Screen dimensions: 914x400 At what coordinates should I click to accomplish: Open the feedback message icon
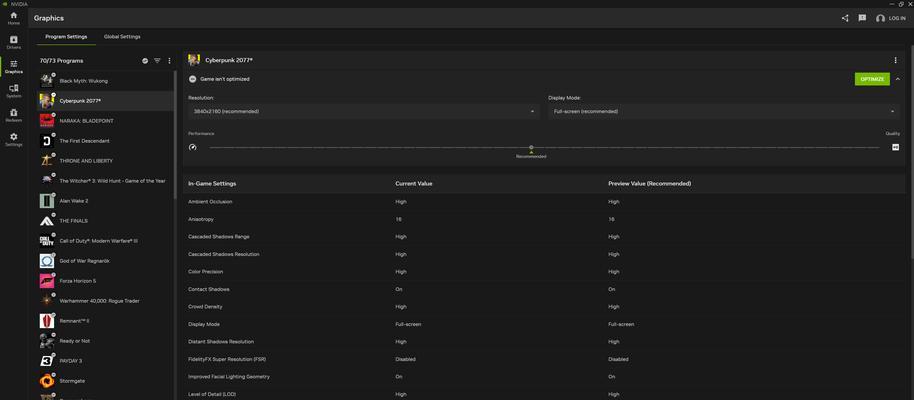[x=862, y=18]
